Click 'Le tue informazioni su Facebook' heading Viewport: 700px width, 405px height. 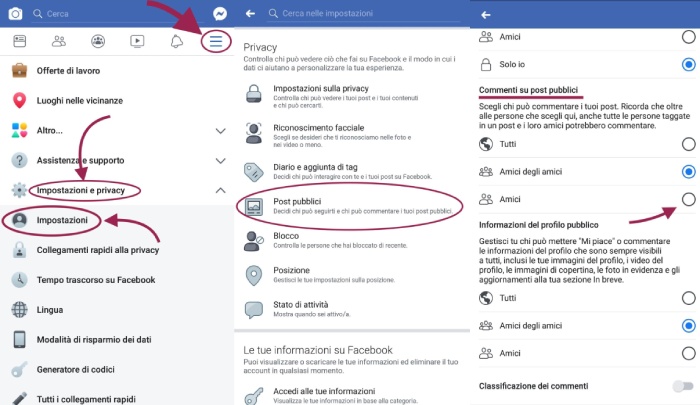(318, 350)
